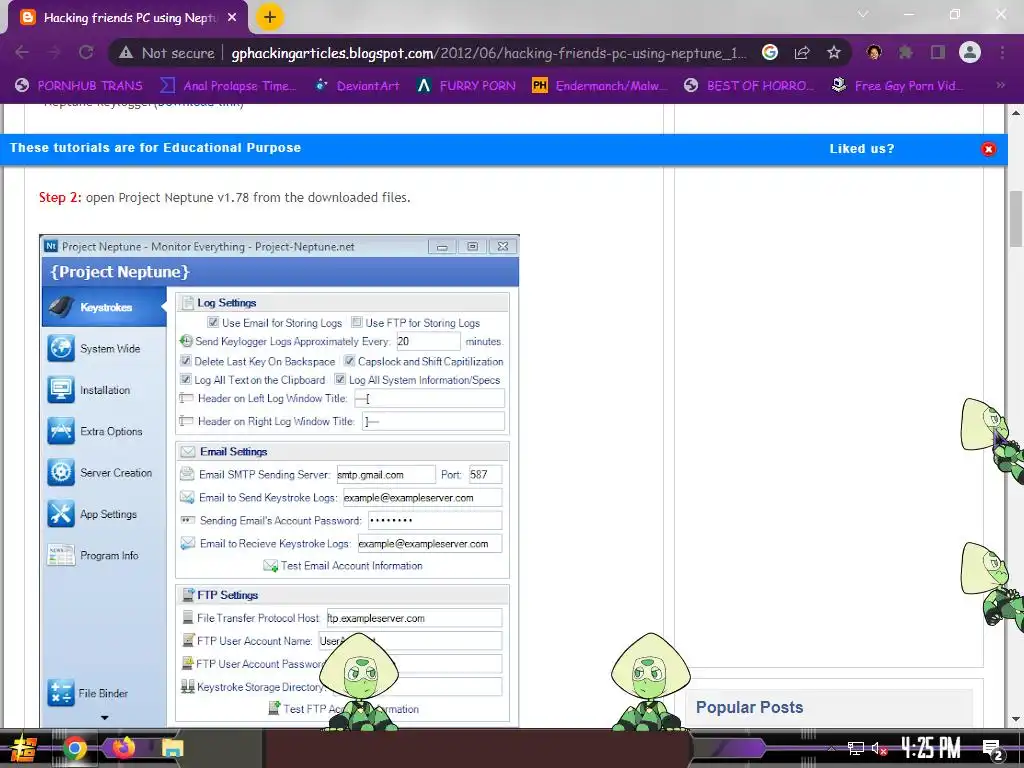
Task: Click Sending Email's Account Password field
Action: [434, 520]
